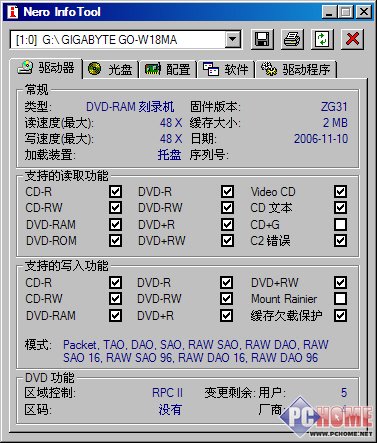Enable the unchecked CD+G checkbox

[x=340, y=224]
